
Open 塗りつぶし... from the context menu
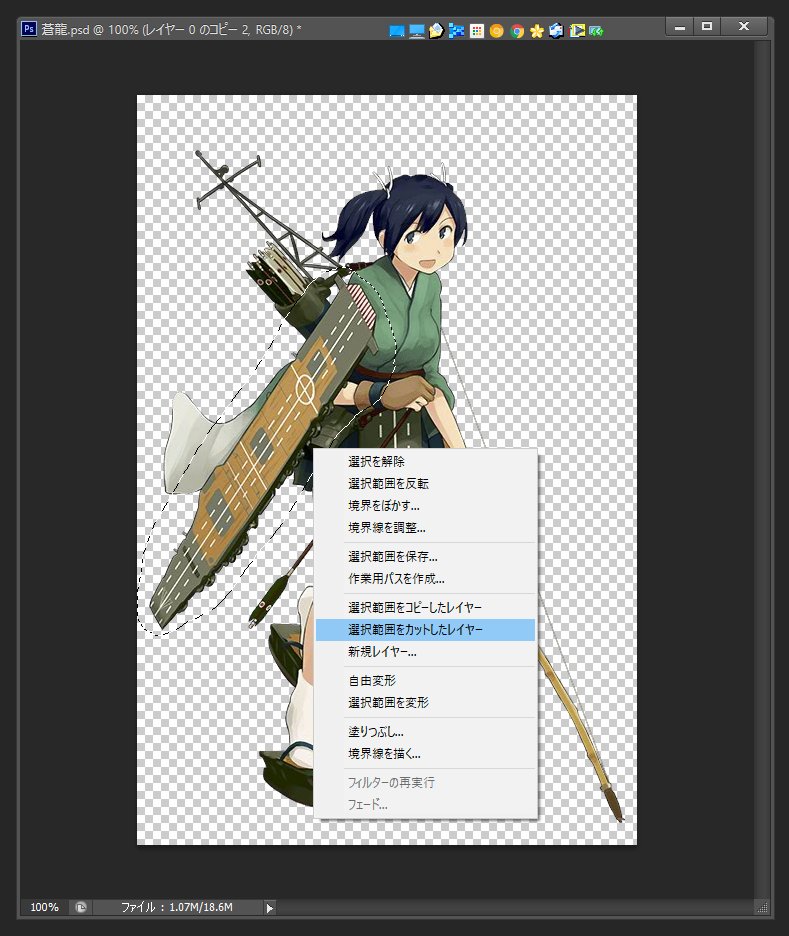(425, 732)
